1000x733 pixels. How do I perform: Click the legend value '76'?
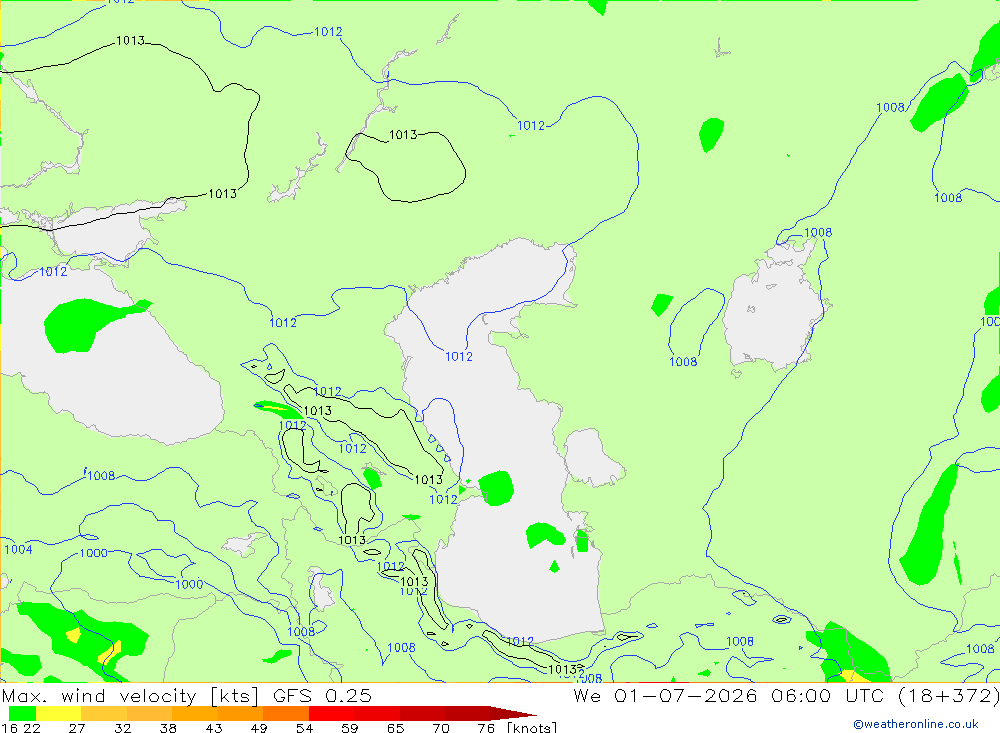coord(486,727)
